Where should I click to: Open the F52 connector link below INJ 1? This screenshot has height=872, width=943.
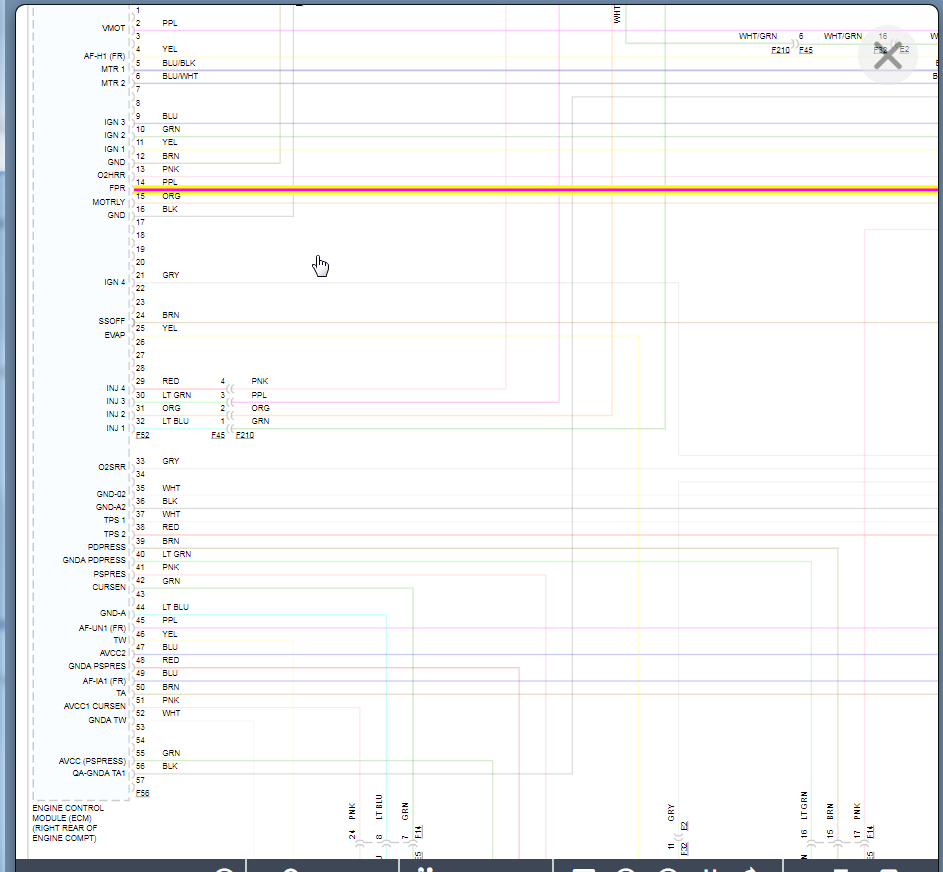click(x=142, y=435)
